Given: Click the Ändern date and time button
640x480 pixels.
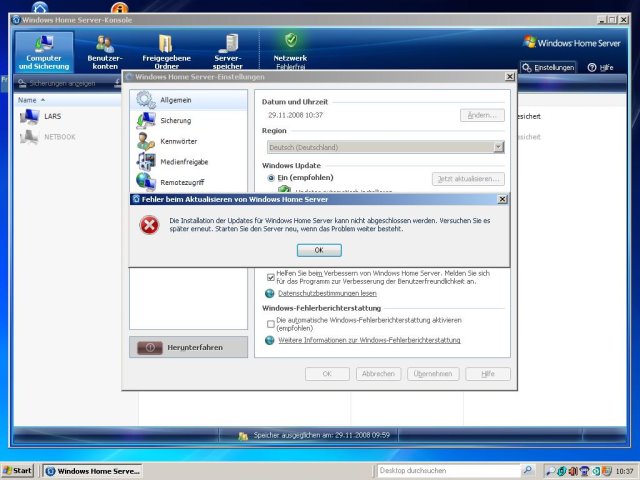Looking at the screenshot, I should (482, 115).
